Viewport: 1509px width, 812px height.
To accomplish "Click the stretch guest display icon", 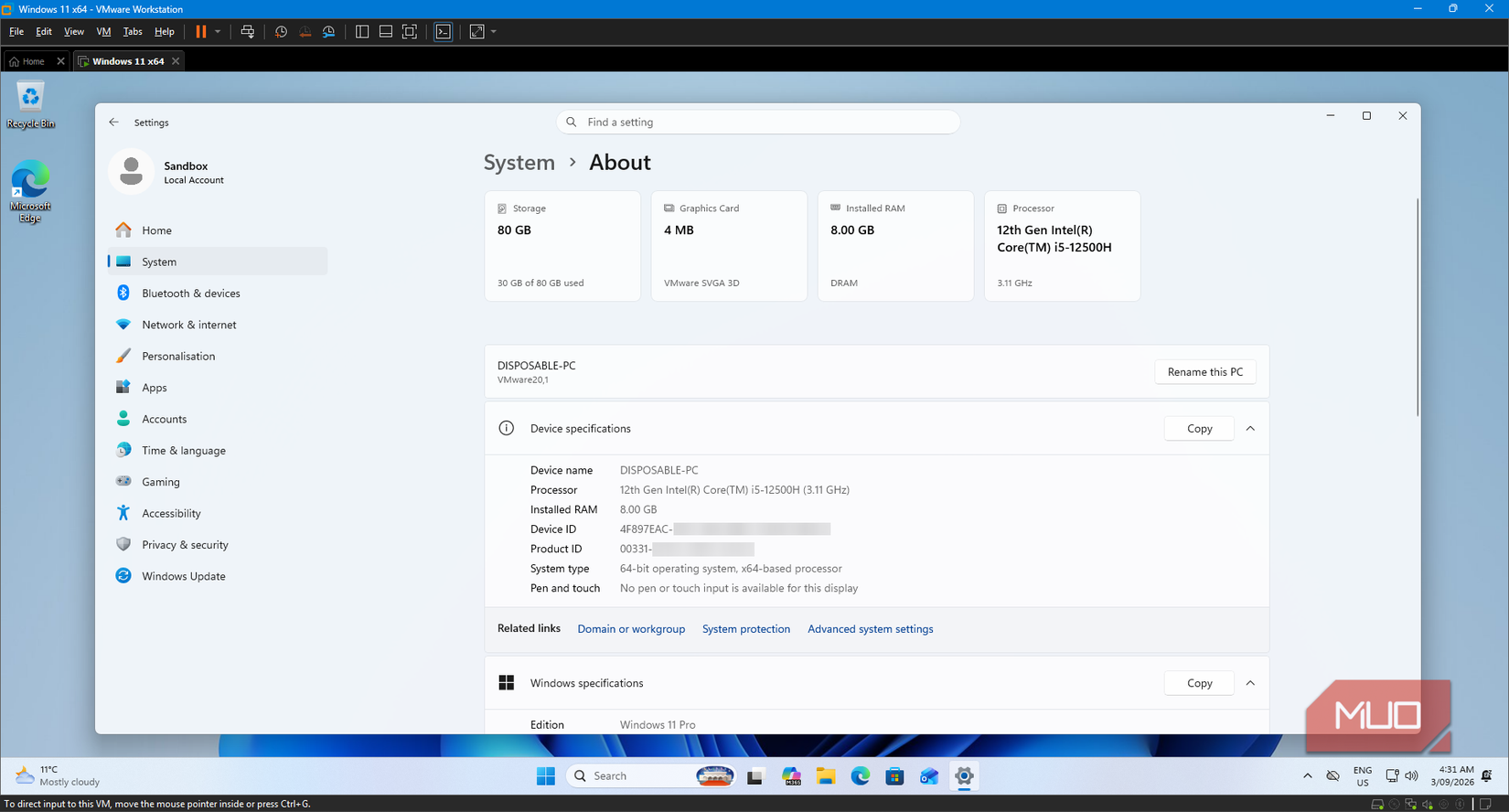I will click(x=476, y=32).
